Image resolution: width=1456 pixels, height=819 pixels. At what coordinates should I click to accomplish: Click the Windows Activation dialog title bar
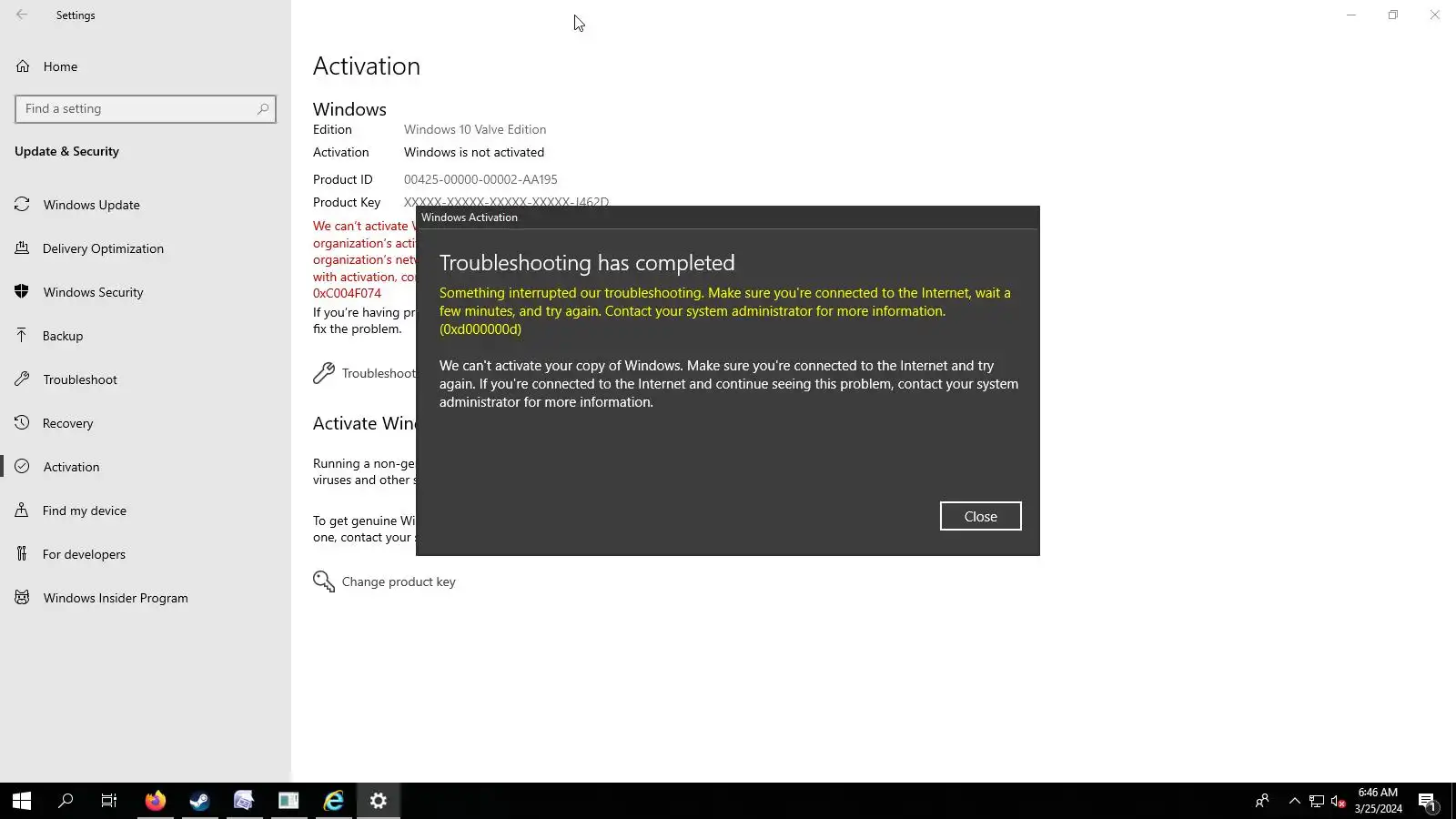(727, 217)
